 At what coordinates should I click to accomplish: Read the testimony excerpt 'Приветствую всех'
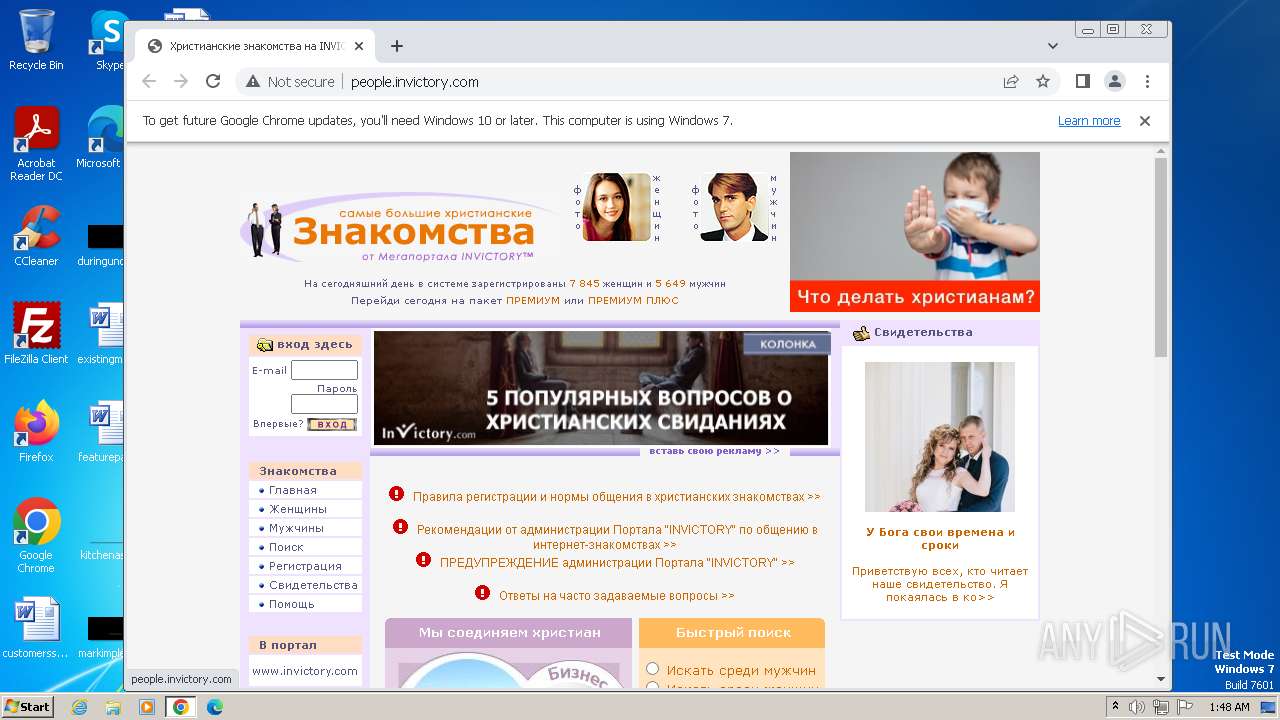[940, 584]
